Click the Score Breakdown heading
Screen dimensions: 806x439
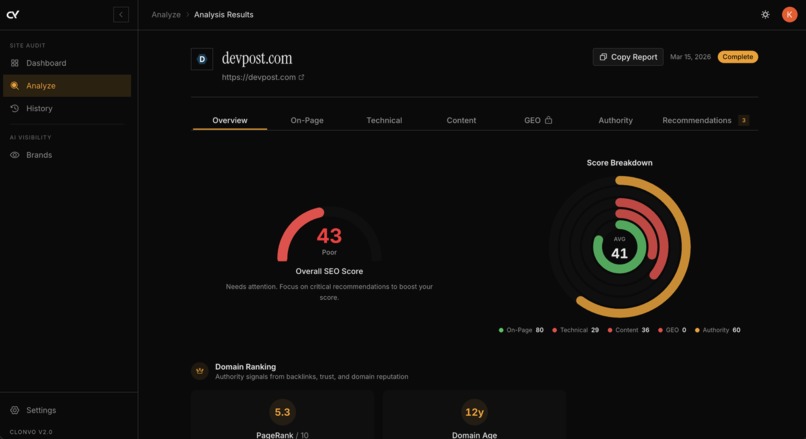click(619, 162)
